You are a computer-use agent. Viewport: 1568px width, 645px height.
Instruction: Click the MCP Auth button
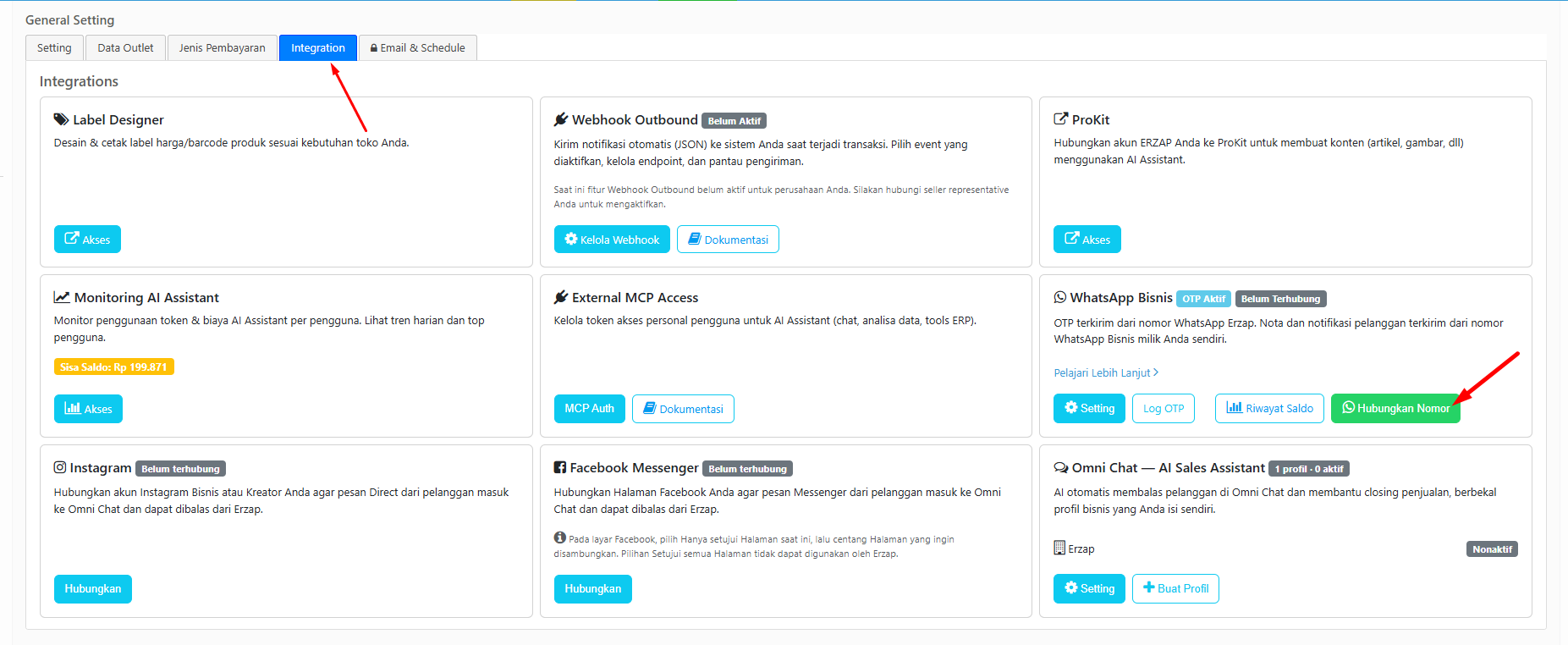pos(590,409)
